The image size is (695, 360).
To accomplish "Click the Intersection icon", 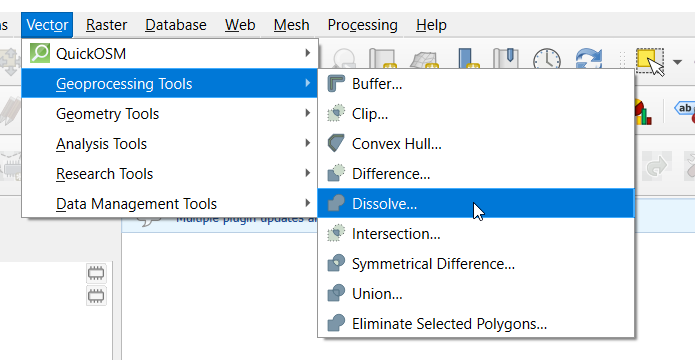I will (336, 234).
